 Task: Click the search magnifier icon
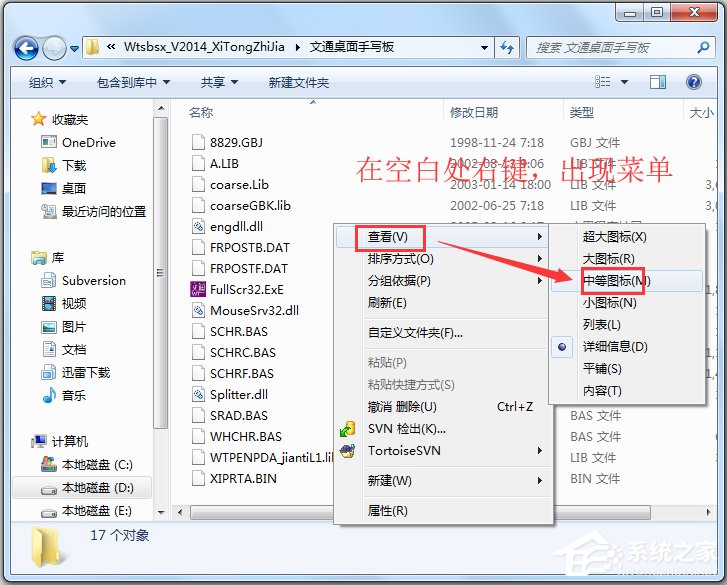pos(703,47)
